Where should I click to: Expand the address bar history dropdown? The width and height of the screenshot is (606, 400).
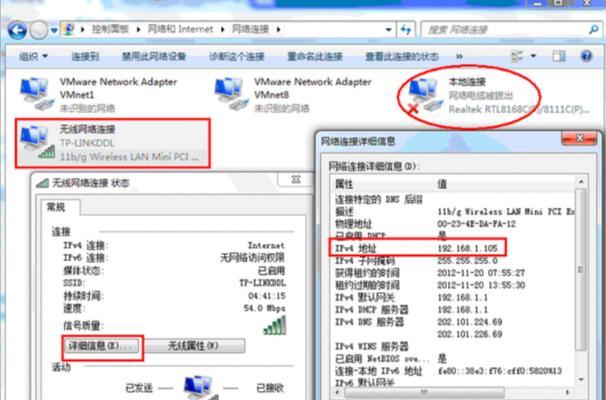[x=388, y=30]
